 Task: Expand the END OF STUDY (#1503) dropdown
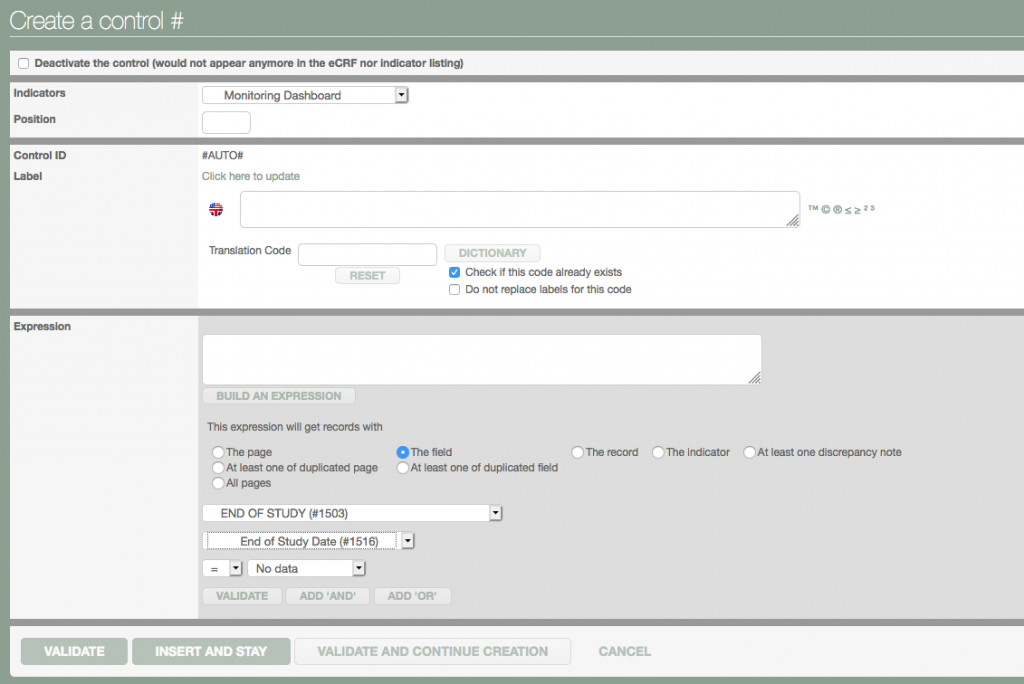pyautogui.click(x=495, y=513)
